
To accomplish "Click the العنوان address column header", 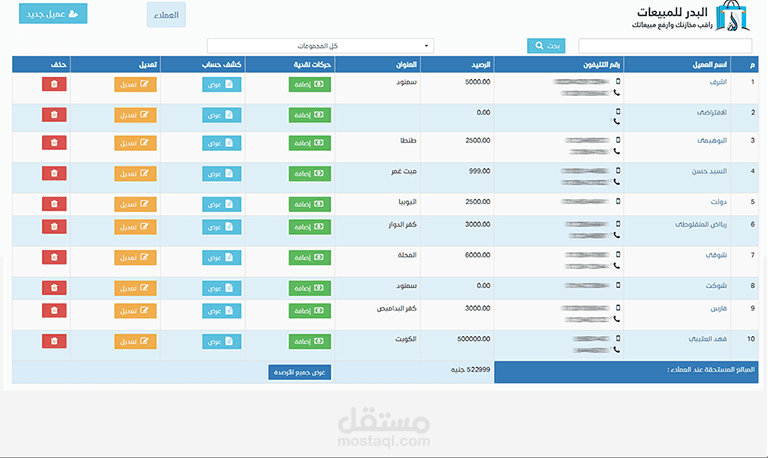I will [x=406, y=65].
